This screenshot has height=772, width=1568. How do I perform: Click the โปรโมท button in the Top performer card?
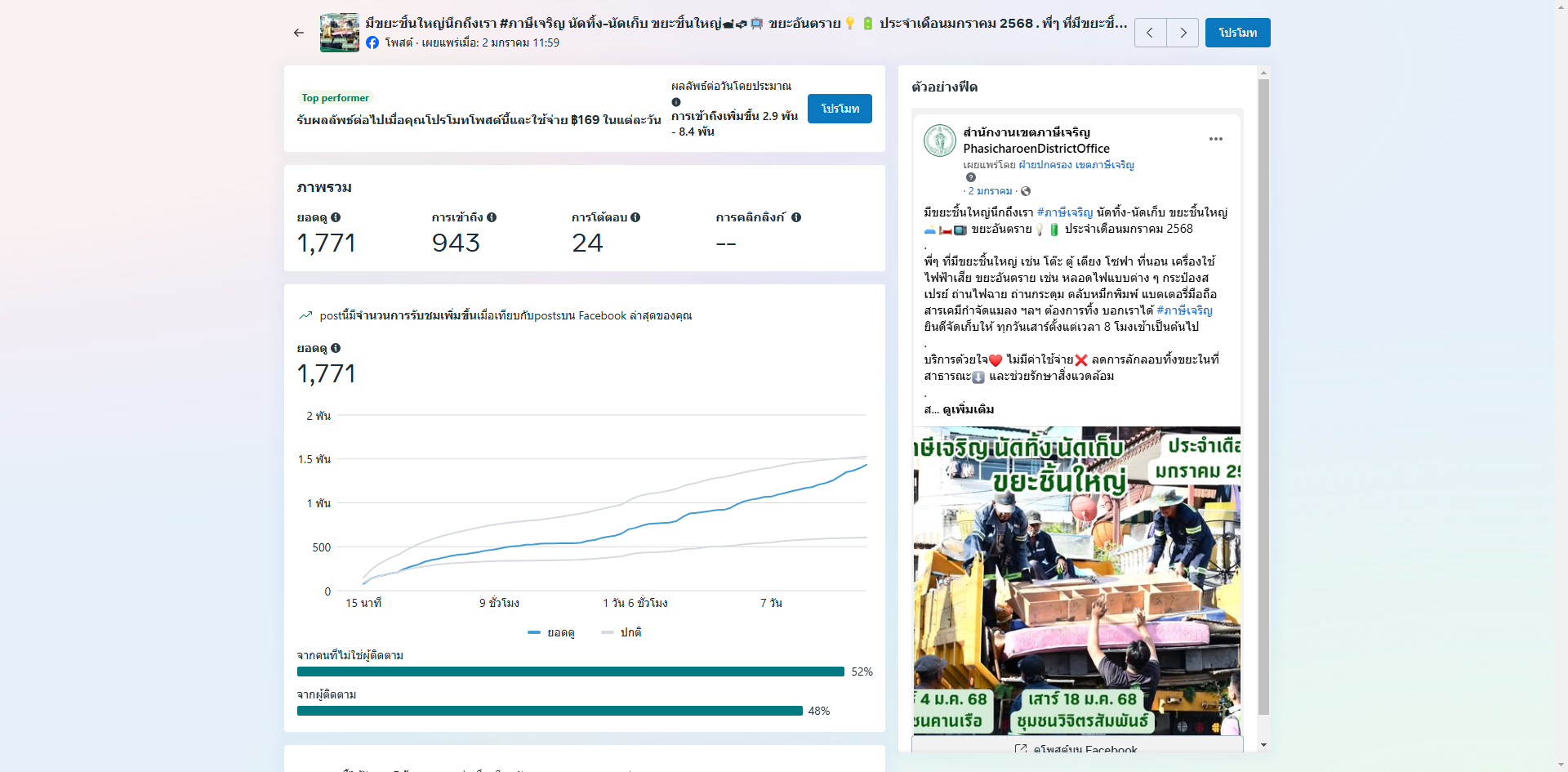click(x=840, y=109)
